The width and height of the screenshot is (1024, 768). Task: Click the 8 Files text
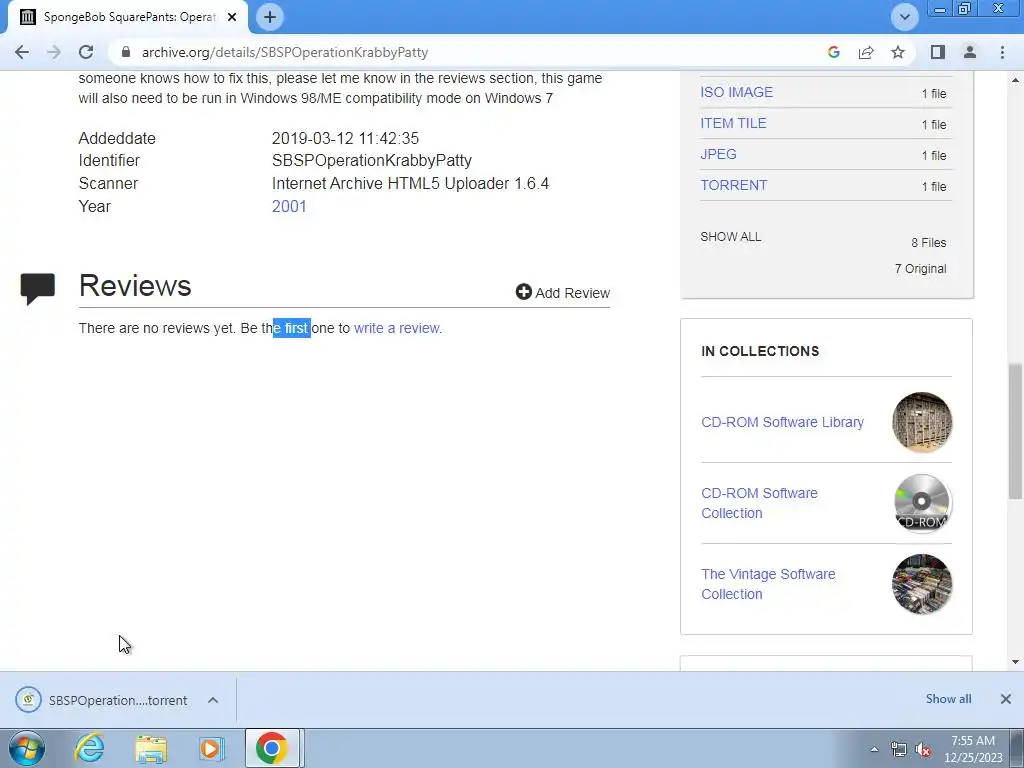coord(929,242)
